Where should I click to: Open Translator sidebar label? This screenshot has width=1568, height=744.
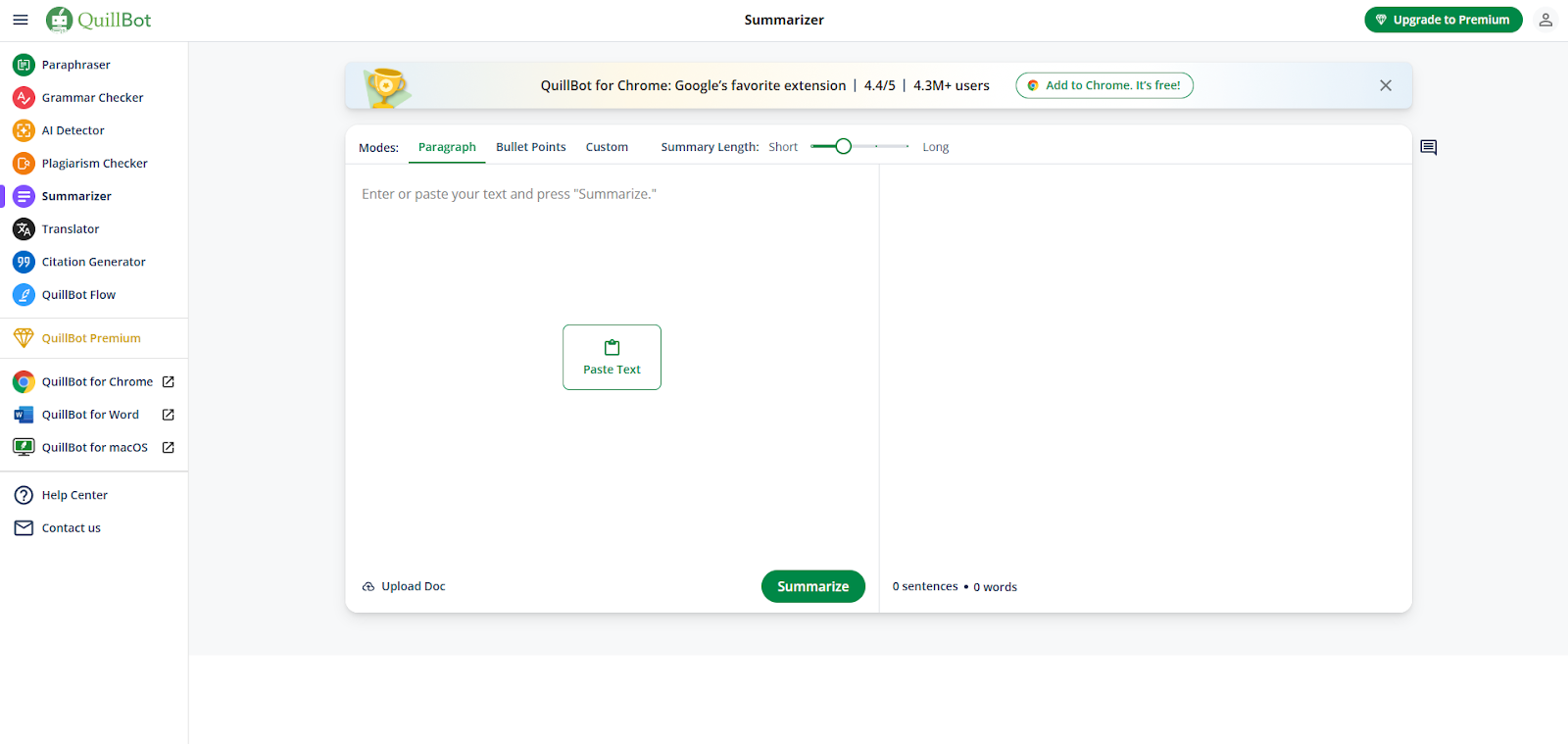(71, 229)
